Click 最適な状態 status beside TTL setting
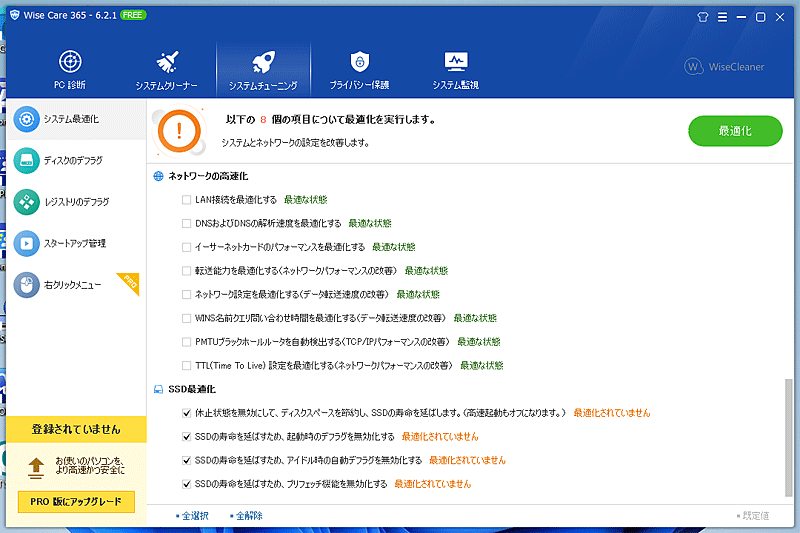 (482, 366)
